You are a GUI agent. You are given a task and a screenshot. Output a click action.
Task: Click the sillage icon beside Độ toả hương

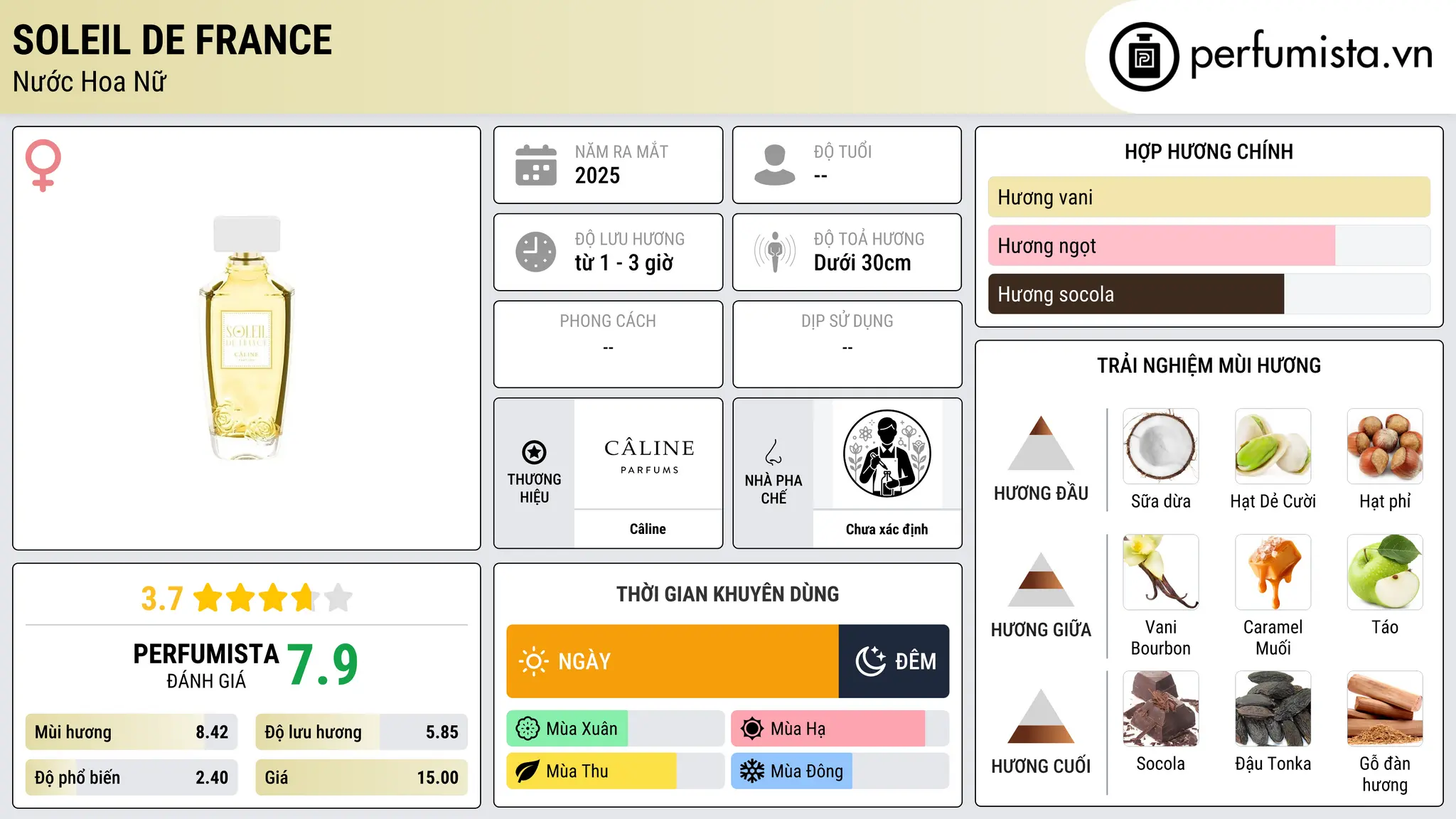pos(775,252)
